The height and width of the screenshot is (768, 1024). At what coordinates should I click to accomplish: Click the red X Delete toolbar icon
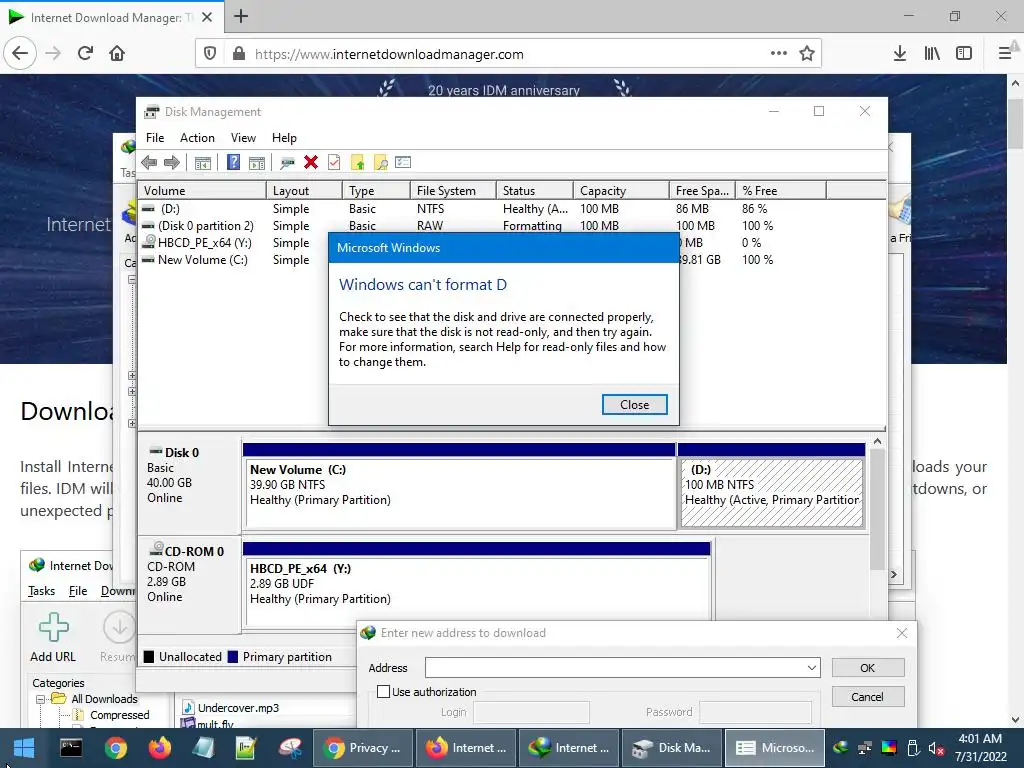tap(311, 162)
